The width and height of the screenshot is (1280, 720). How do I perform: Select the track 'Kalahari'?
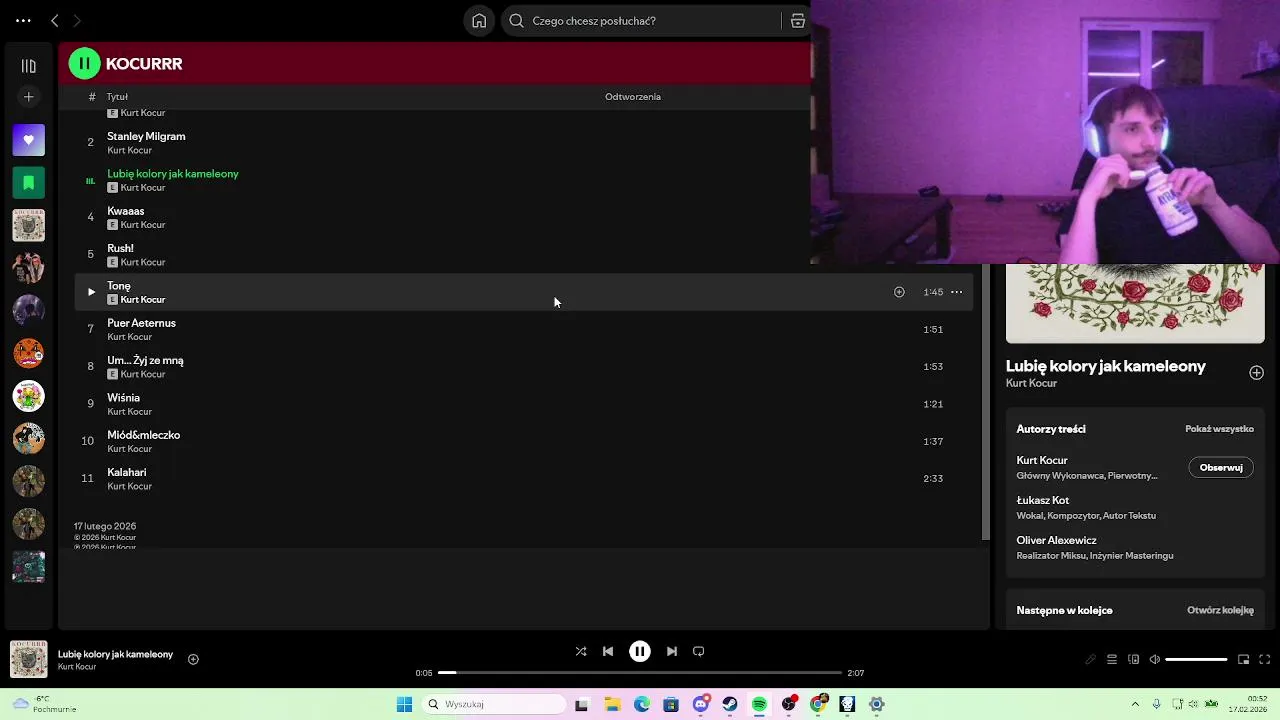click(126, 472)
